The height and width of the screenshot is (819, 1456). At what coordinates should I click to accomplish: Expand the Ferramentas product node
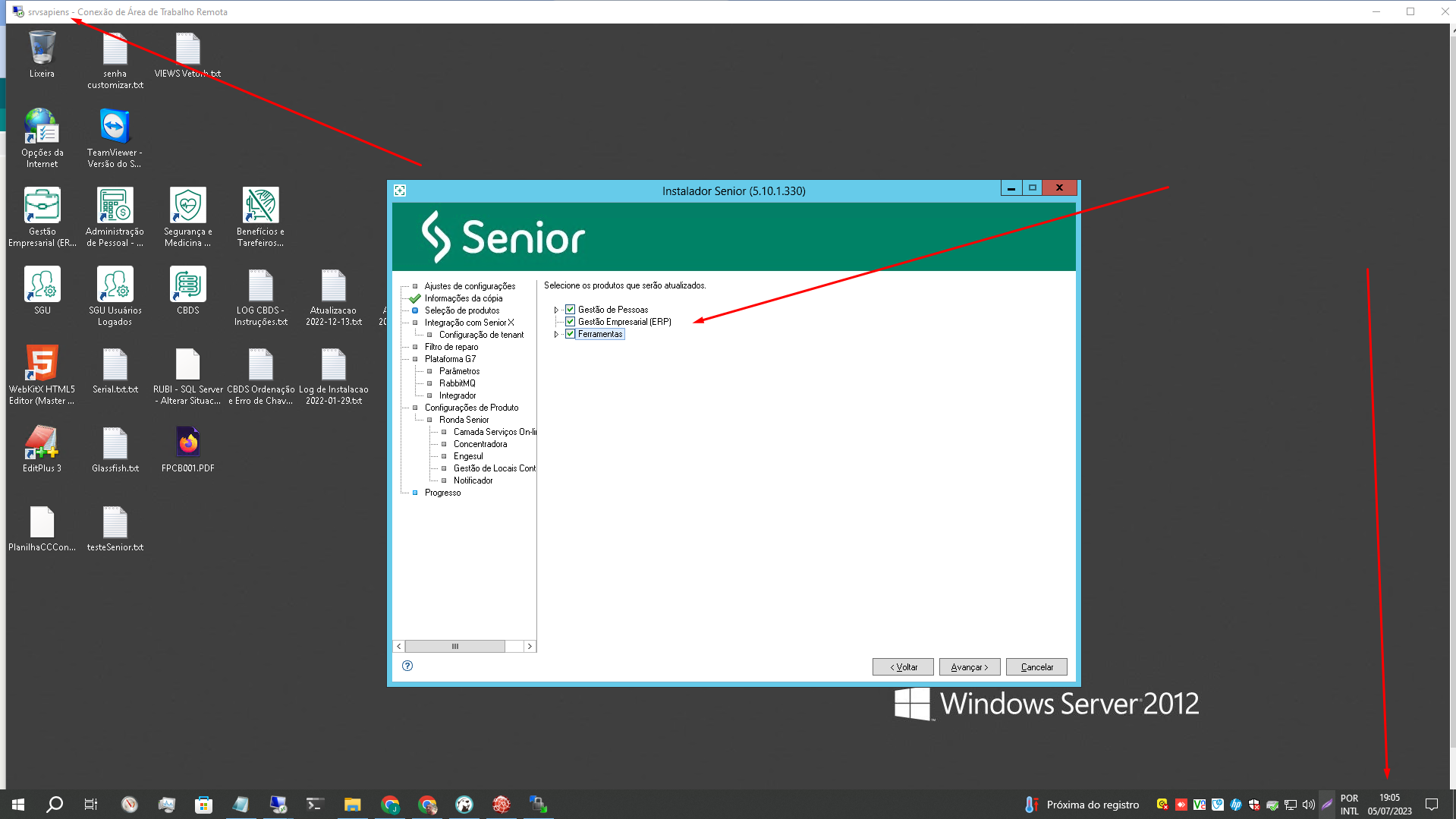(x=556, y=334)
